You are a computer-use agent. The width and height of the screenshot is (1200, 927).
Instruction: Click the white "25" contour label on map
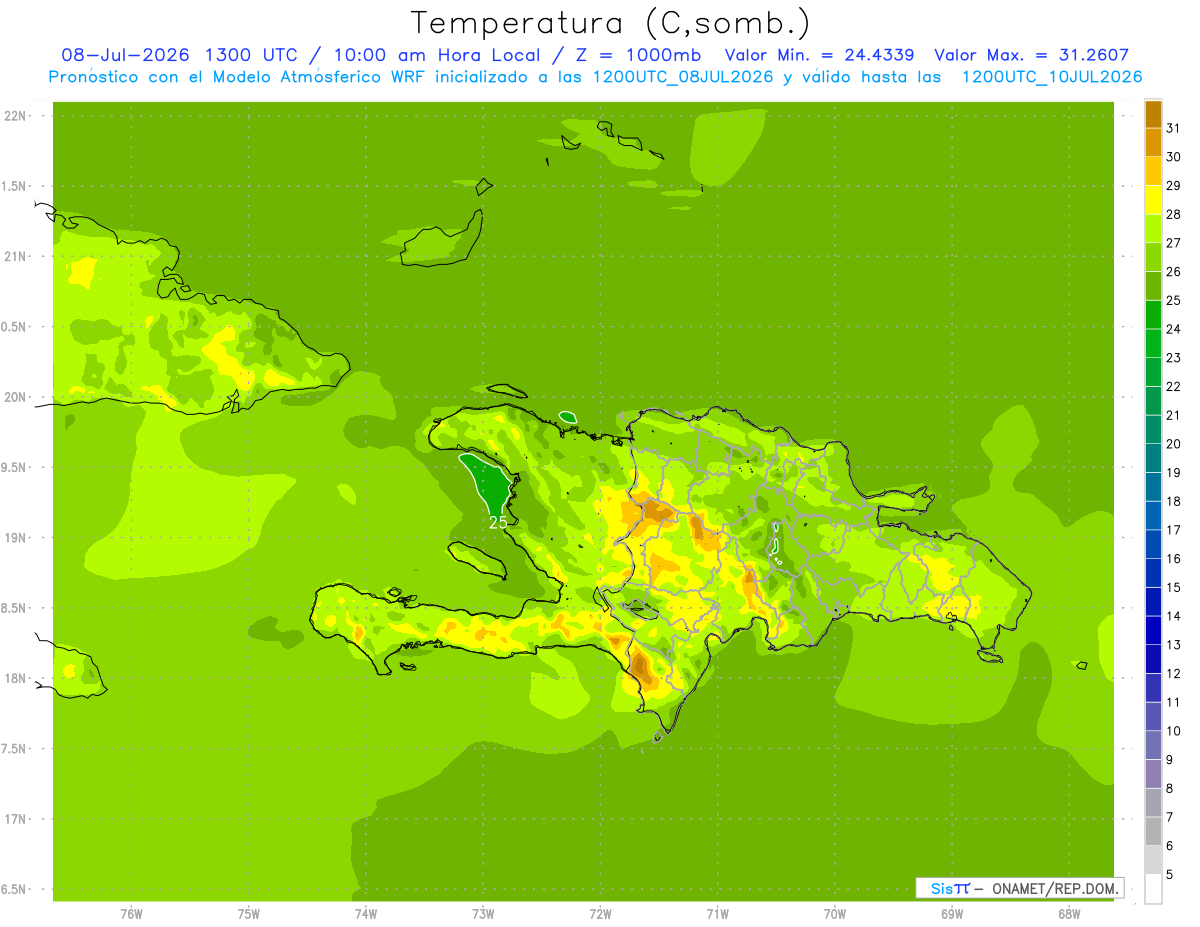point(498,522)
